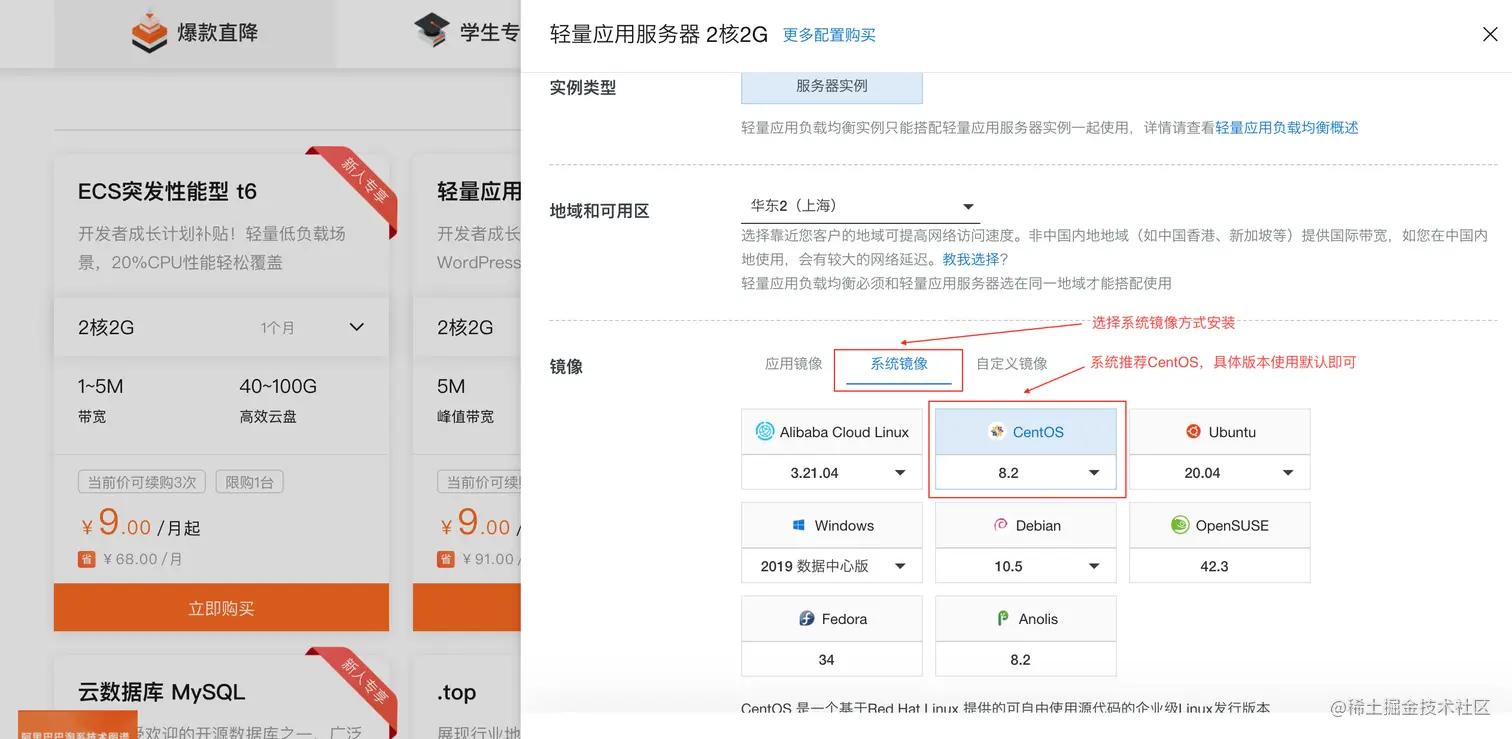The height and width of the screenshot is (739, 1512).
Task: Click the Fedora 34 version field
Action: (832, 660)
